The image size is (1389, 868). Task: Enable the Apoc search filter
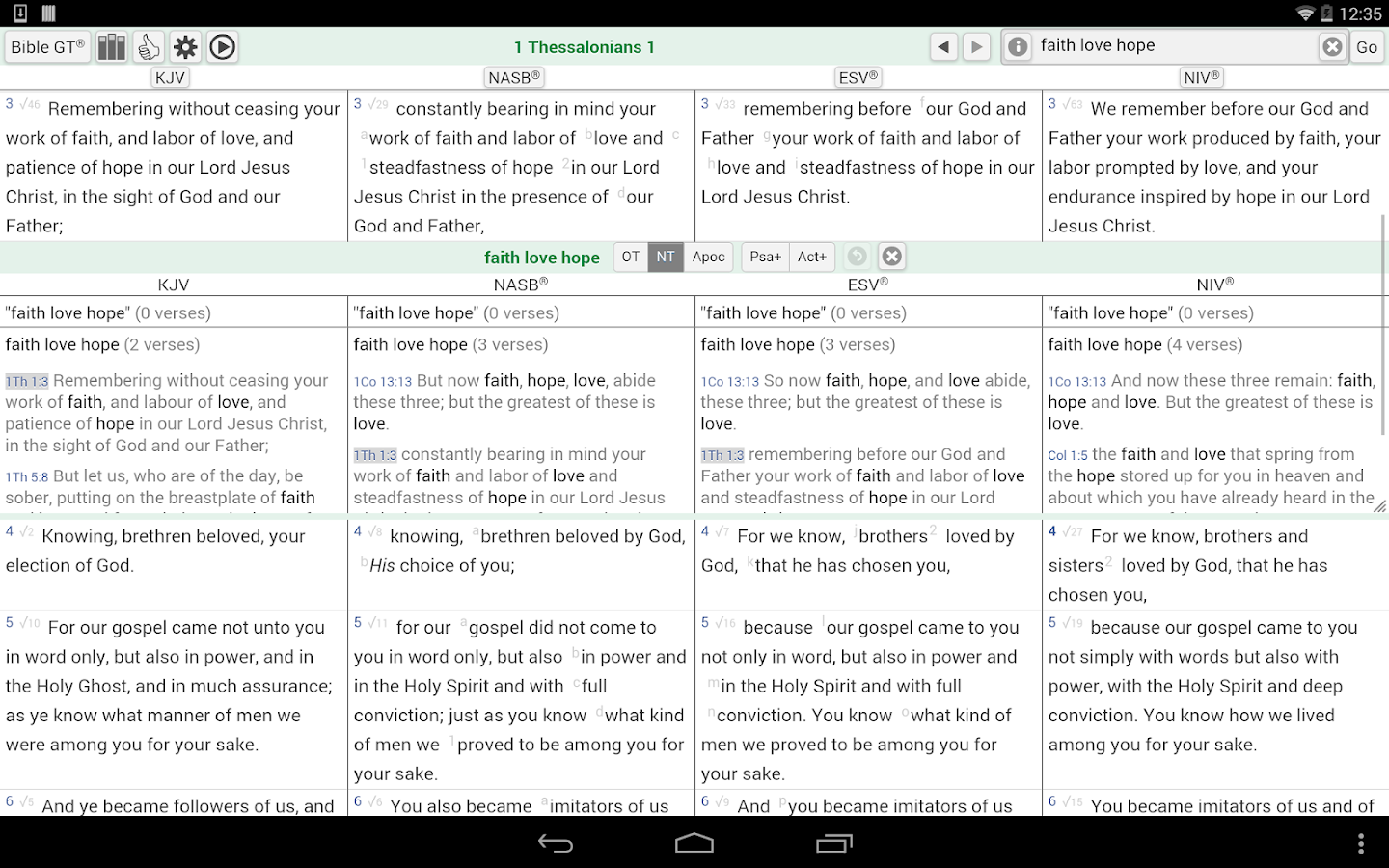[x=709, y=257]
